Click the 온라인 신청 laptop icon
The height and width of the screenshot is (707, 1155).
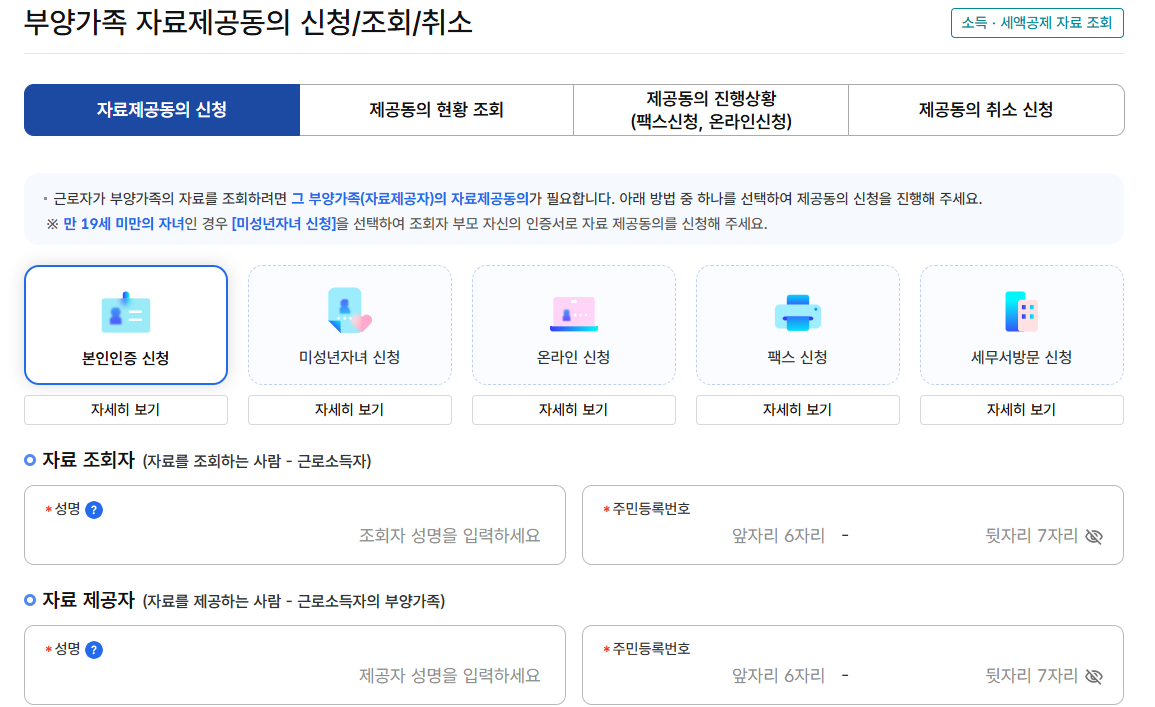point(574,314)
